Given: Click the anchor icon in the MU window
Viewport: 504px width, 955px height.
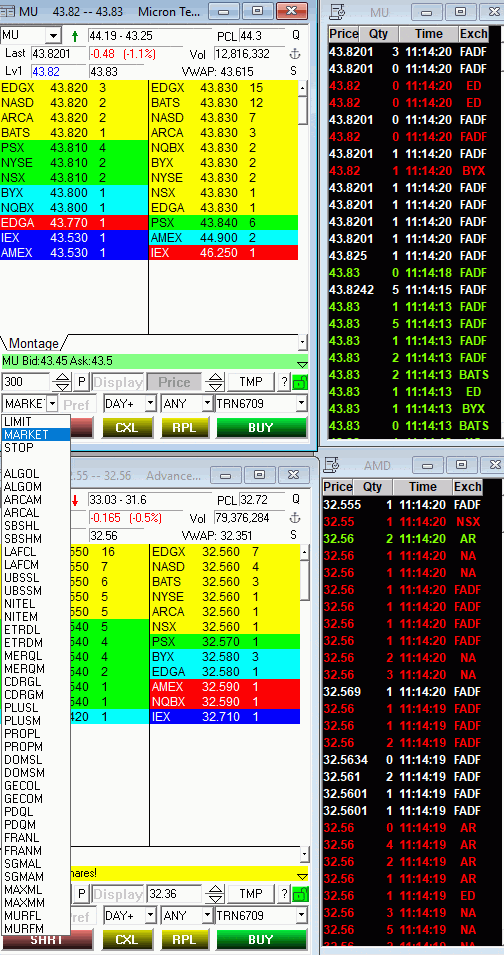Looking at the screenshot, I should coord(295,54).
